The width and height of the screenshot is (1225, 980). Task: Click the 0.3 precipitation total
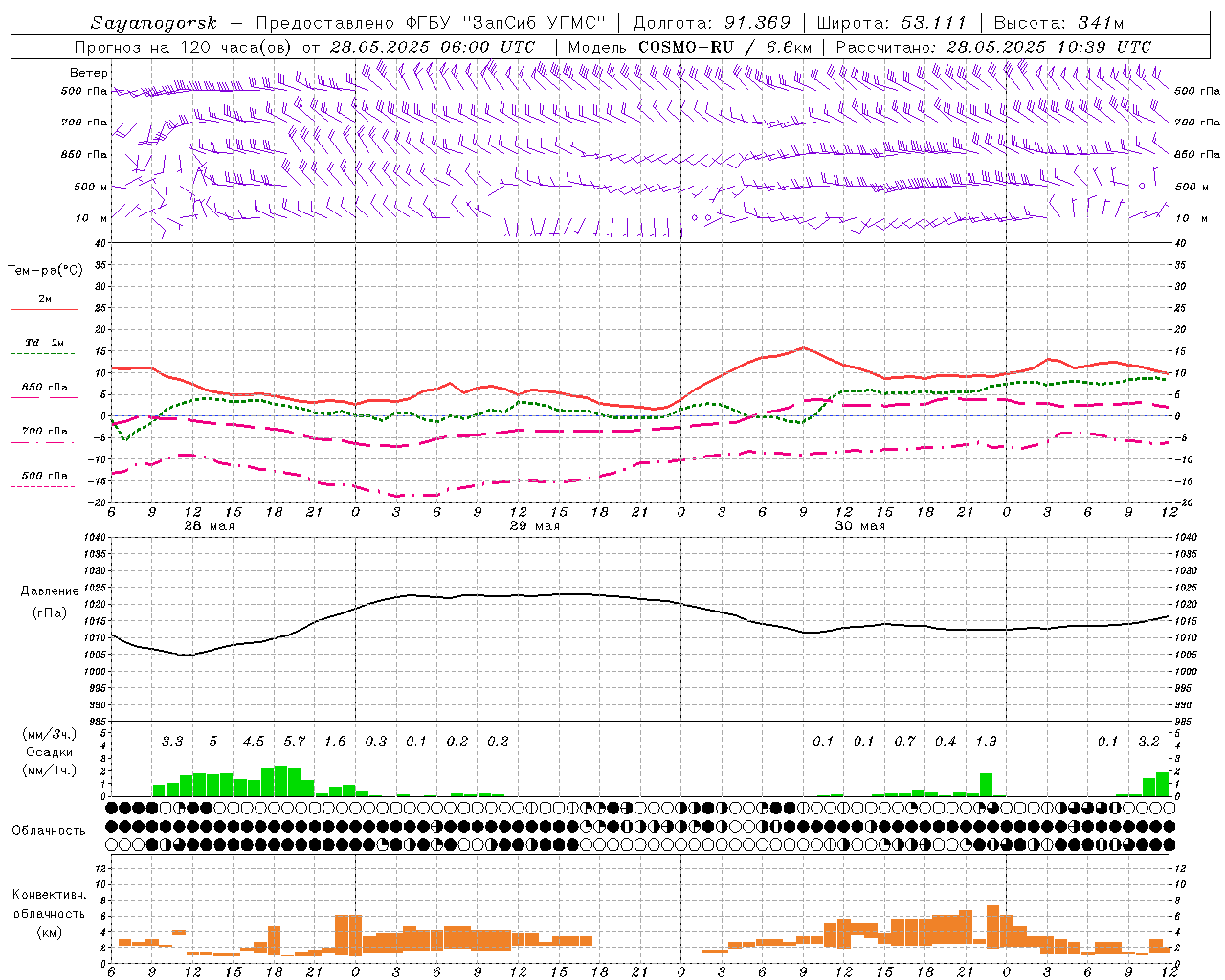[x=376, y=742]
